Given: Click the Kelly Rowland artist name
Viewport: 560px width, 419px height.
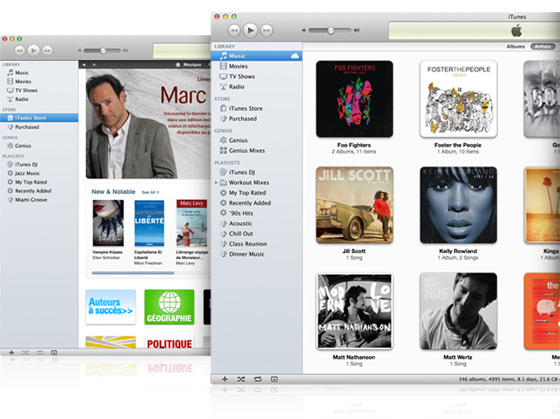Looking at the screenshot, I should [458, 251].
